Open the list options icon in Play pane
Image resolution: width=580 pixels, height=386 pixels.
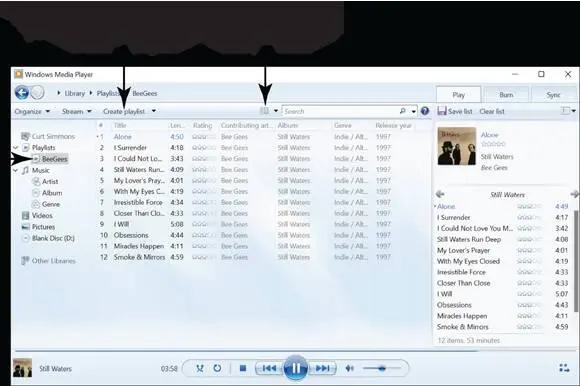point(565,111)
